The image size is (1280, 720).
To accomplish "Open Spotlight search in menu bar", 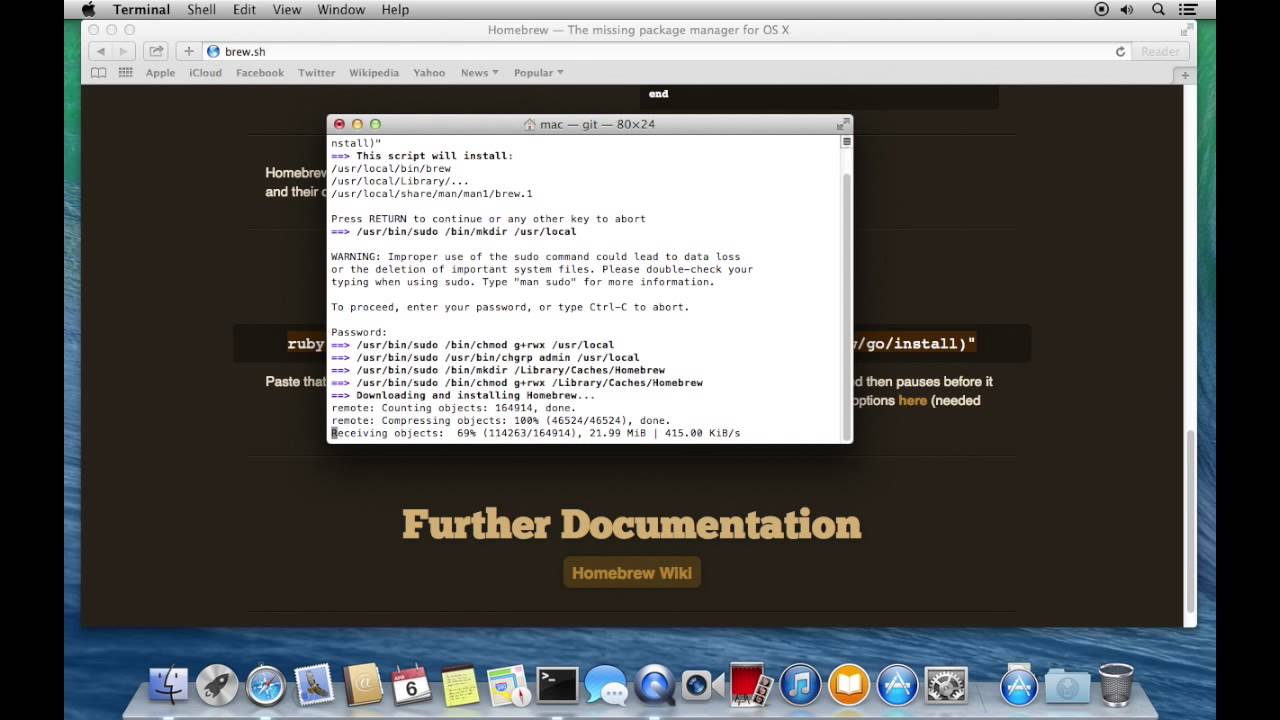I will click(1158, 9).
